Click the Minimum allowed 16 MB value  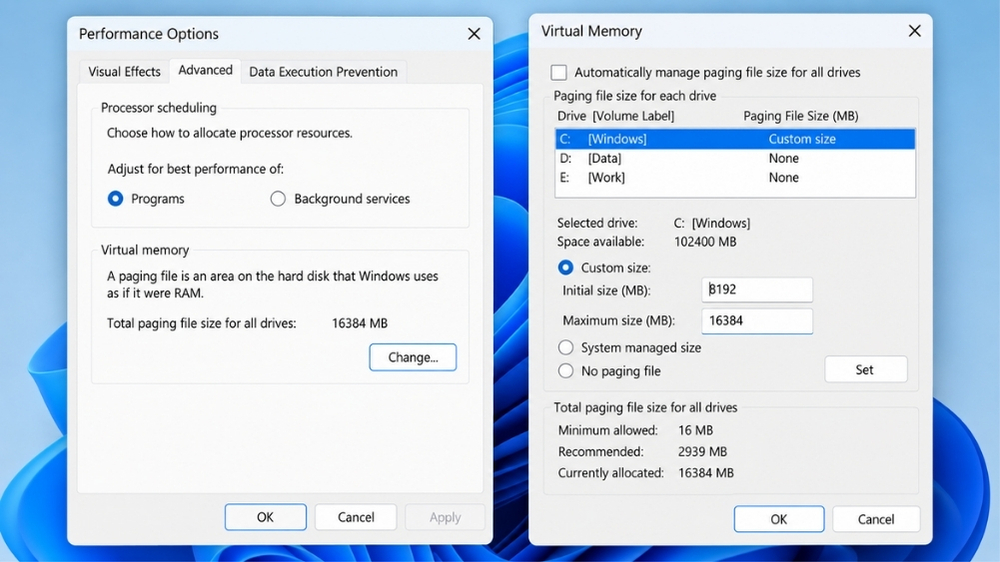pos(696,431)
